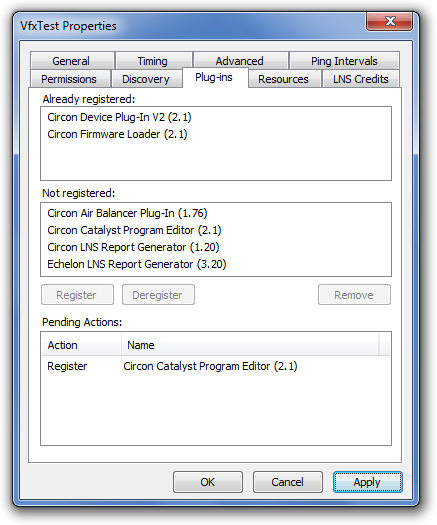Select Circon Firmware Loader entry
The width and height of the screenshot is (437, 525).
tap(117, 134)
